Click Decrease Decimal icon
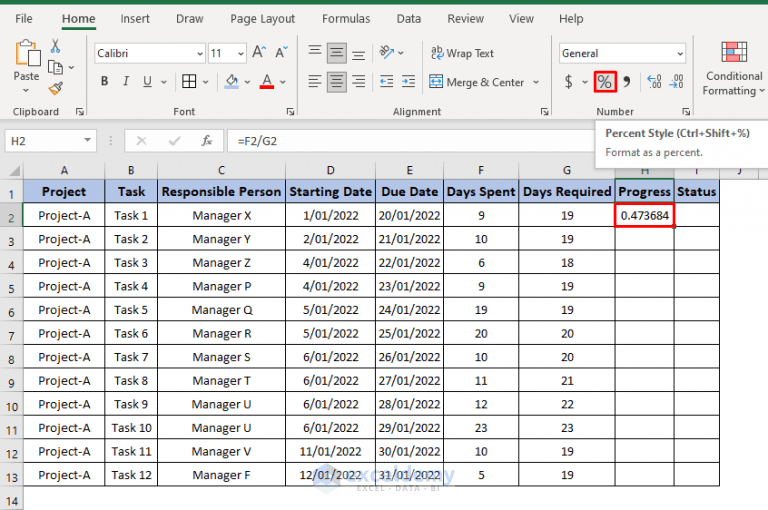768x510 pixels. pyautogui.click(x=677, y=81)
